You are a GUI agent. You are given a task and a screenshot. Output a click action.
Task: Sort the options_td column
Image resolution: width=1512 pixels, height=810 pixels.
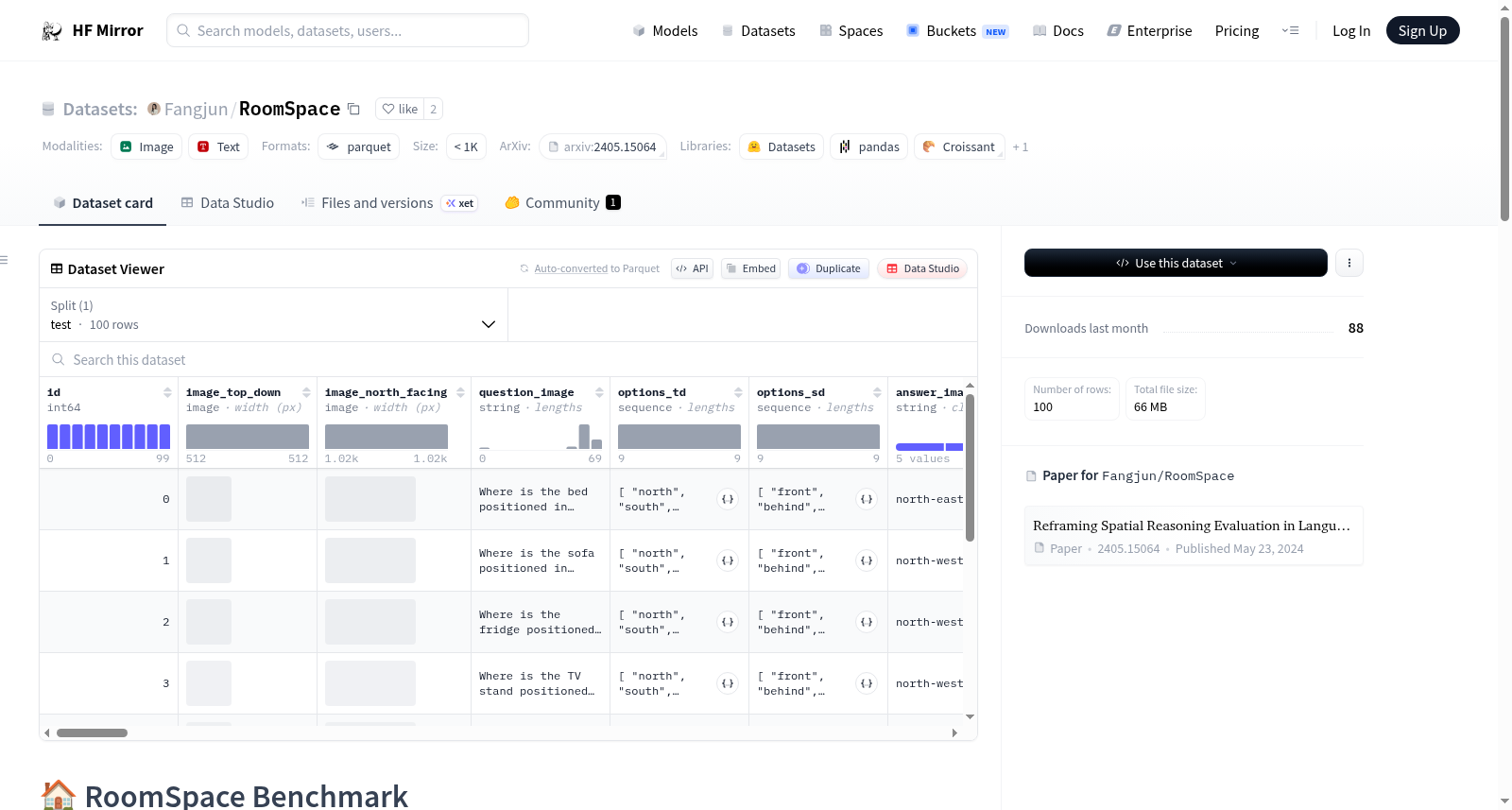[738, 392]
